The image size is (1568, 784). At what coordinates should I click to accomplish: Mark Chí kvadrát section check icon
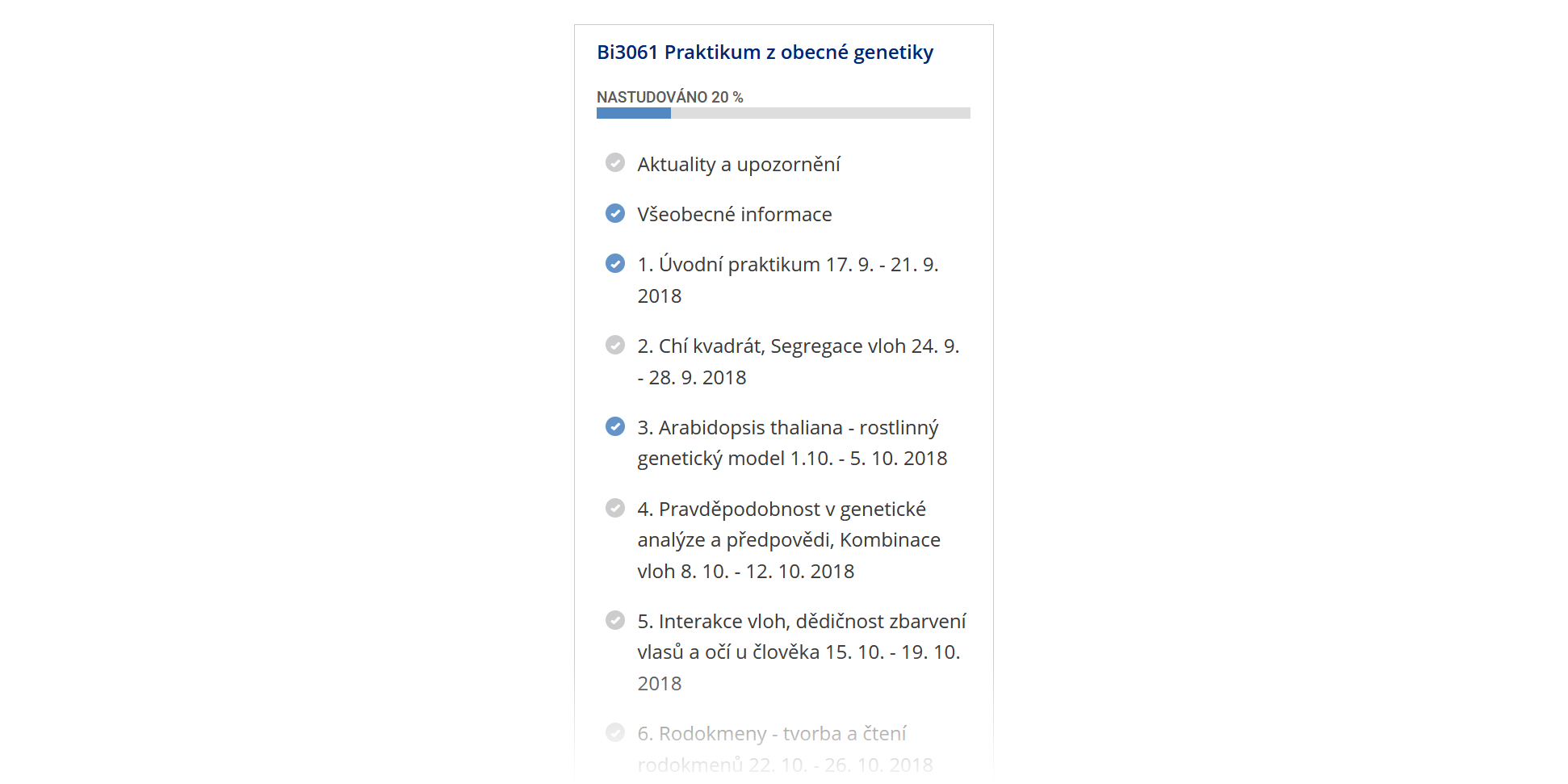pos(614,346)
